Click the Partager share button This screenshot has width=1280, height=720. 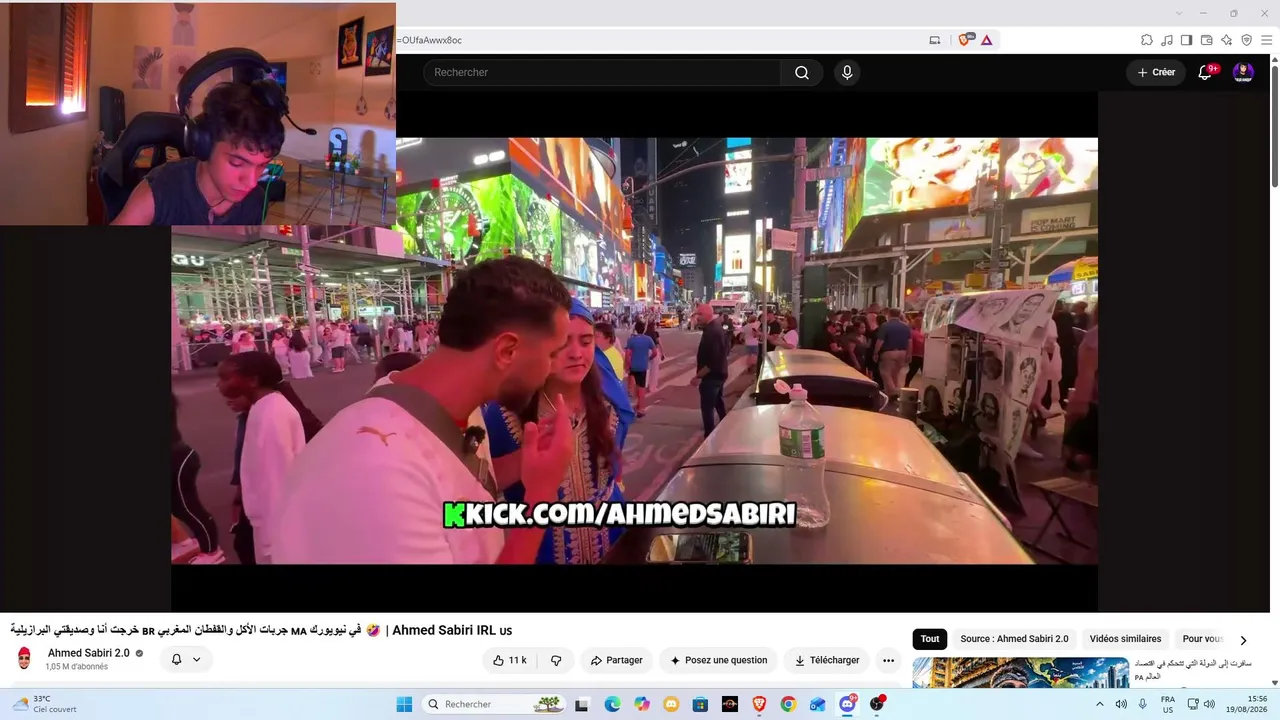(617, 660)
